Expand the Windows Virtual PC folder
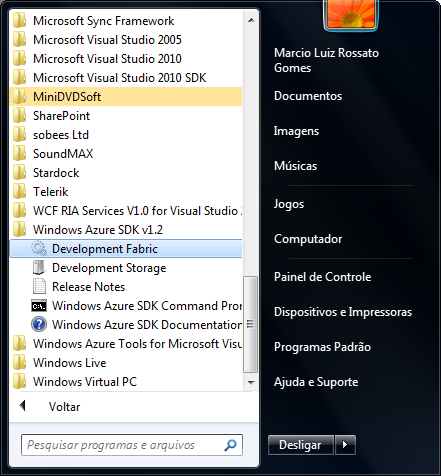441x476 pixels. (126, 382)
